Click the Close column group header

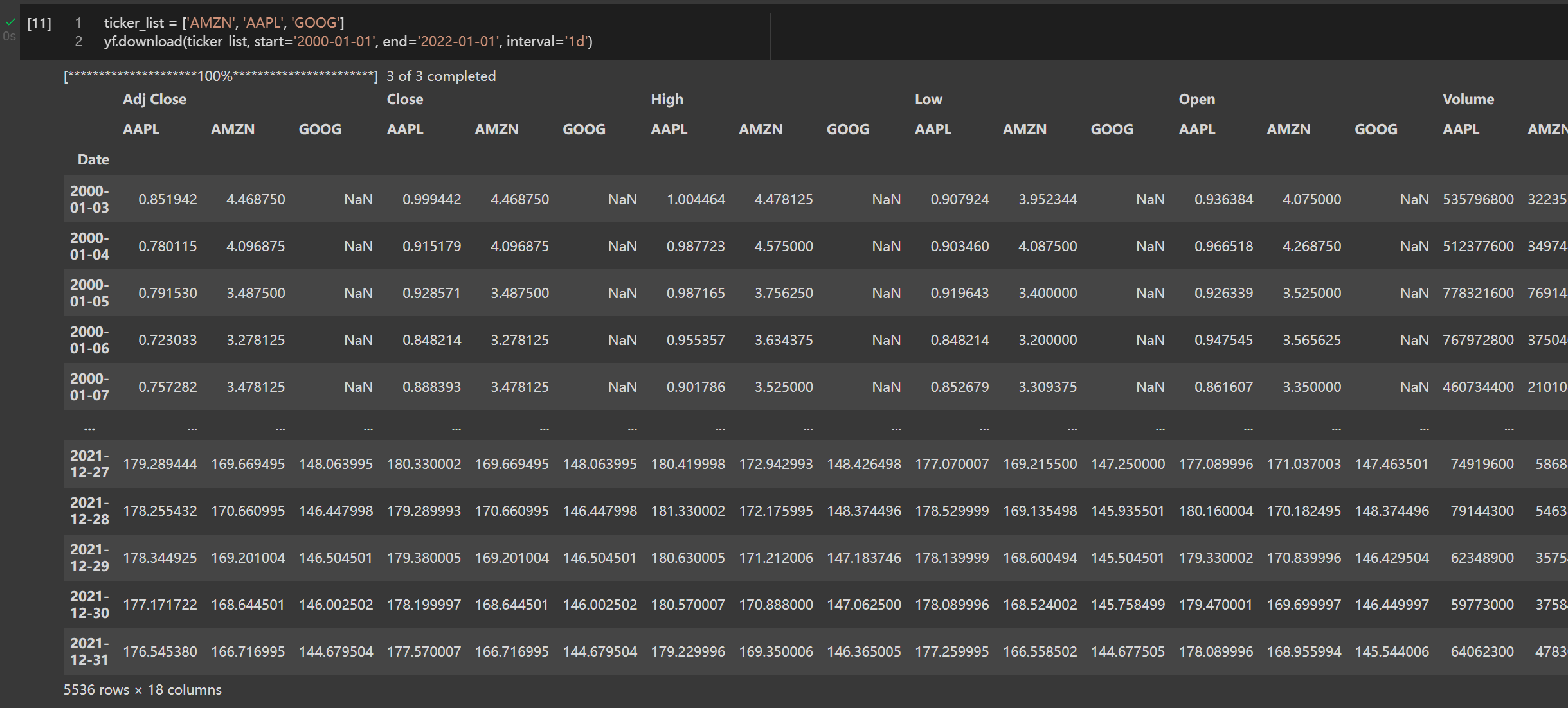tap(405, 99)
